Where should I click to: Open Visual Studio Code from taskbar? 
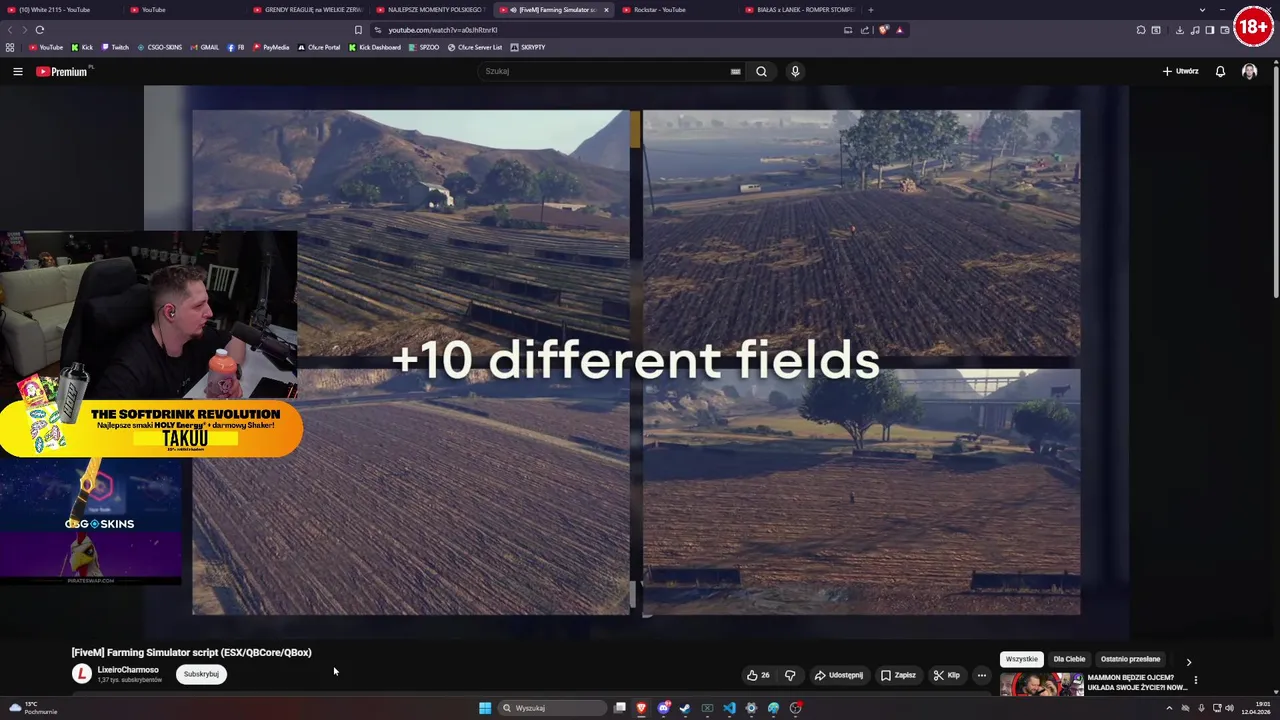[x=729, y=708]
